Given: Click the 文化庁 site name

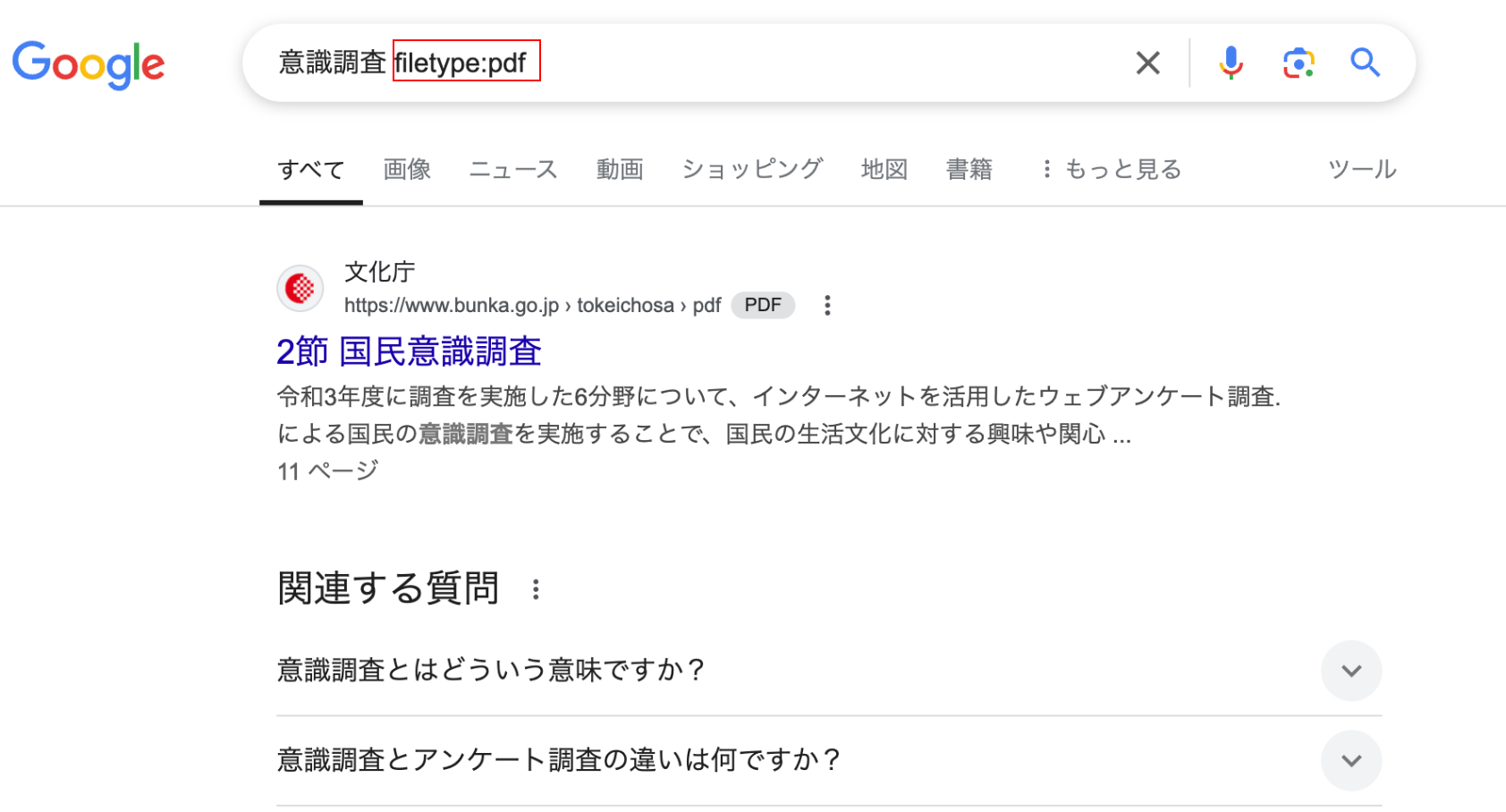Looking at the screenshot, I should tap(379, 272).
